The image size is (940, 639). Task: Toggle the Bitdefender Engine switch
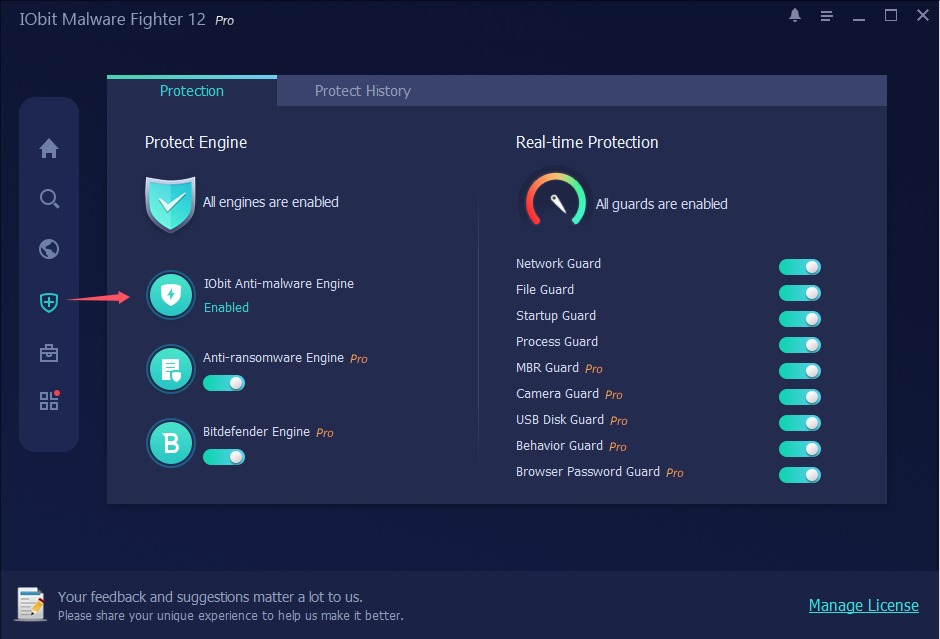coord(224,457)
